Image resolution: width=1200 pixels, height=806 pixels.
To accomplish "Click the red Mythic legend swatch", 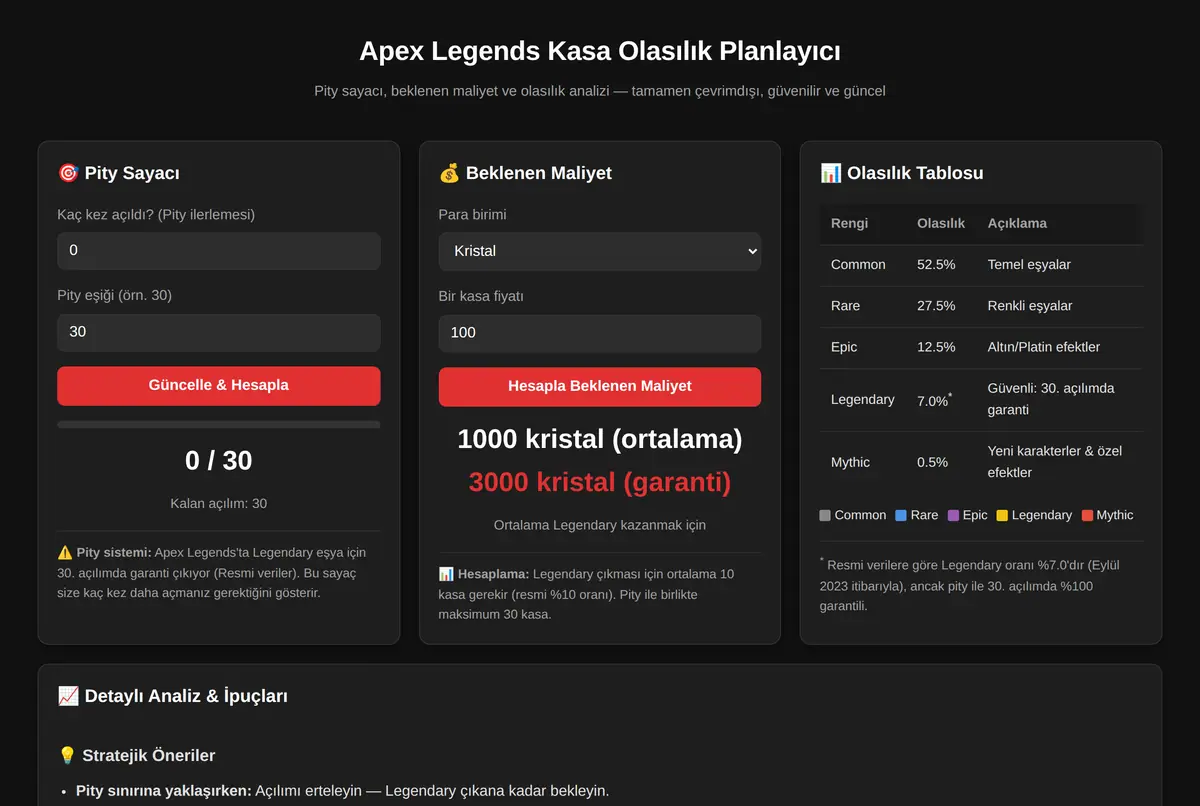I will pyautogui.click(x=1087, y=515).
